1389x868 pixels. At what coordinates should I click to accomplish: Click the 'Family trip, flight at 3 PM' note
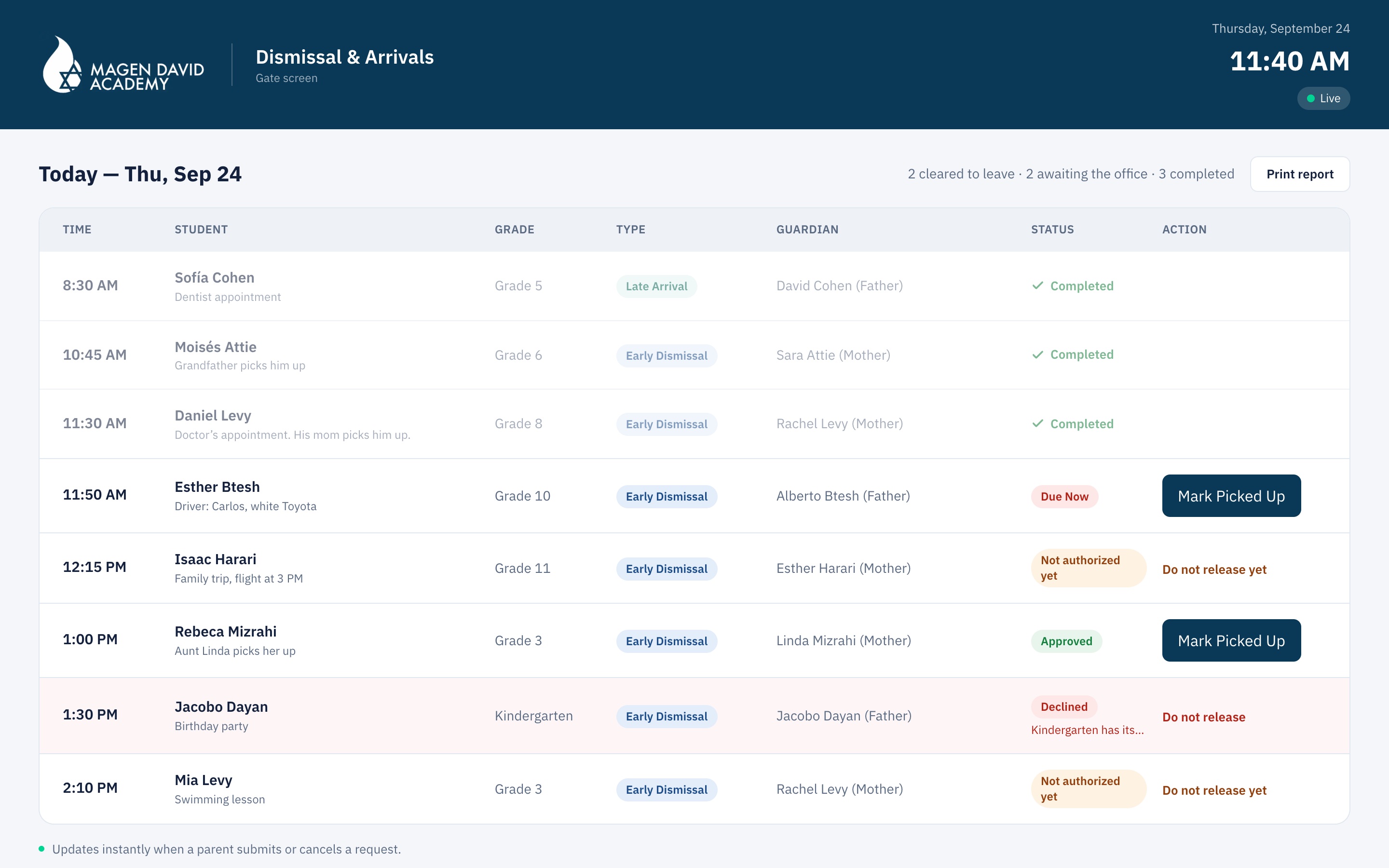click(x=238, y=579)
